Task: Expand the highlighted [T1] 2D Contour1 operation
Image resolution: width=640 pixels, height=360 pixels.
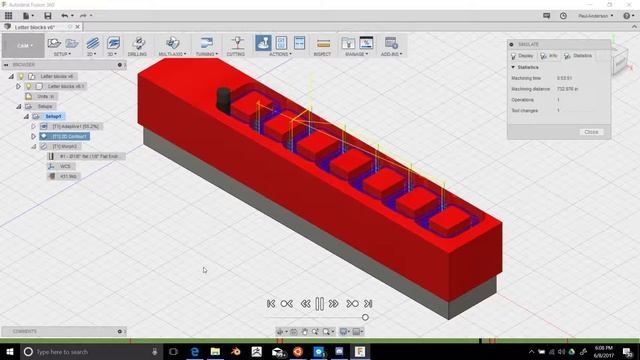Action: 33,136
